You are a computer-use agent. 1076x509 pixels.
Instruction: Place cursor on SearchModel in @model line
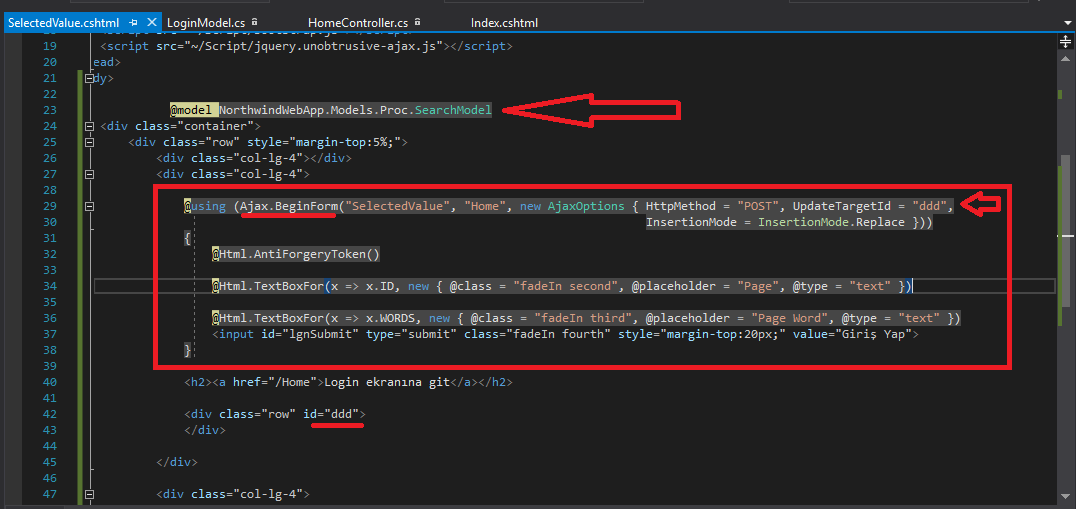[x=453, y=110]
